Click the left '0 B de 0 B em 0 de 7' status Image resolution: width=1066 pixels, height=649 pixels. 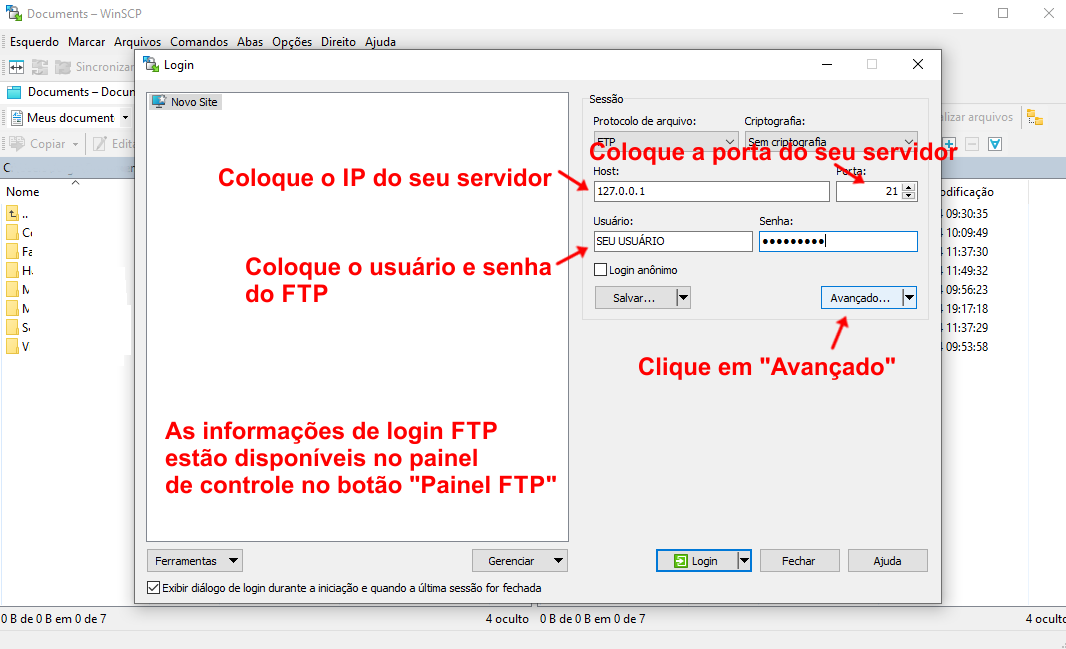pyautogui.click(x=54, y=618)
